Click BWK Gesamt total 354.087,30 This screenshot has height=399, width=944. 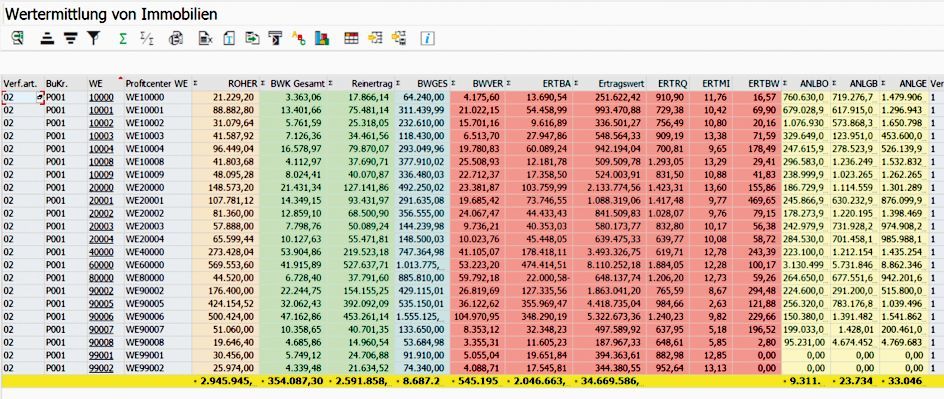click(x=294, y=380)
